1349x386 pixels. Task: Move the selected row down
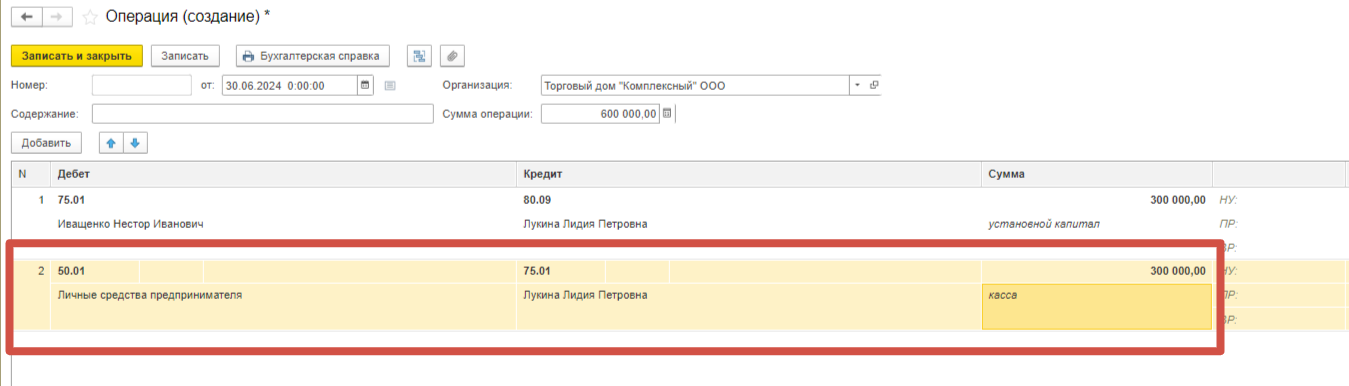(135, 143)
